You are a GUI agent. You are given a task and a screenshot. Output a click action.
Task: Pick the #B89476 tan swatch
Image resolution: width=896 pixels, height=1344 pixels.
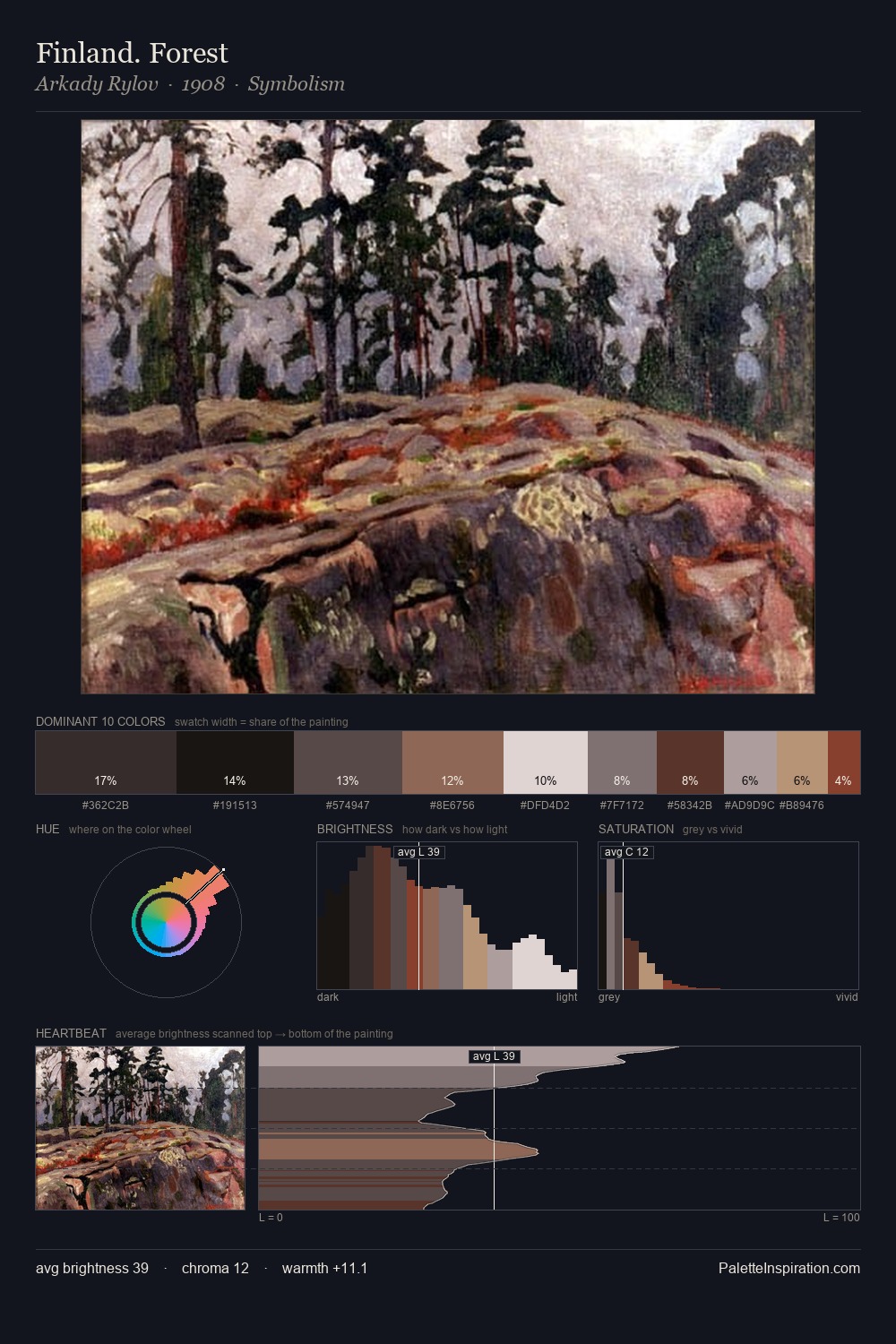[x=802, y=762]
